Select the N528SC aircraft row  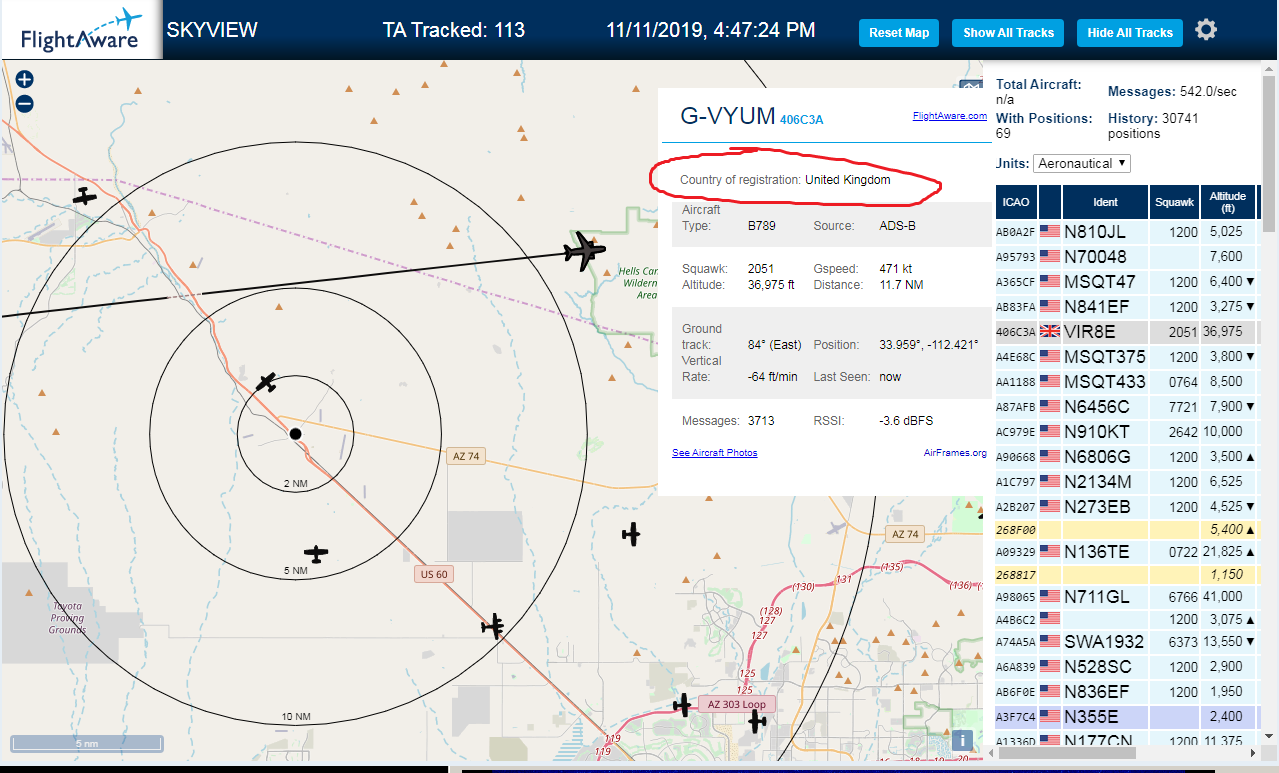[1126, 666]
